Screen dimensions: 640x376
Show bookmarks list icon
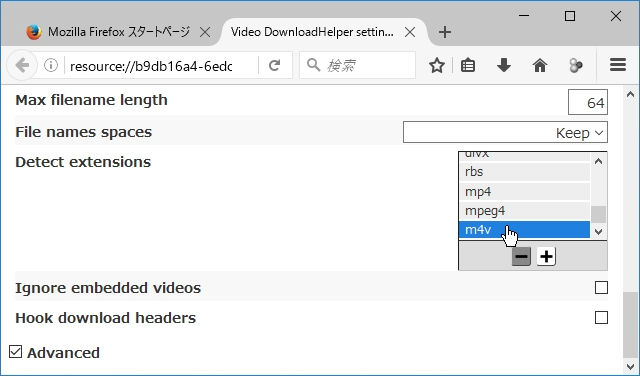click(x=468, y=65)
